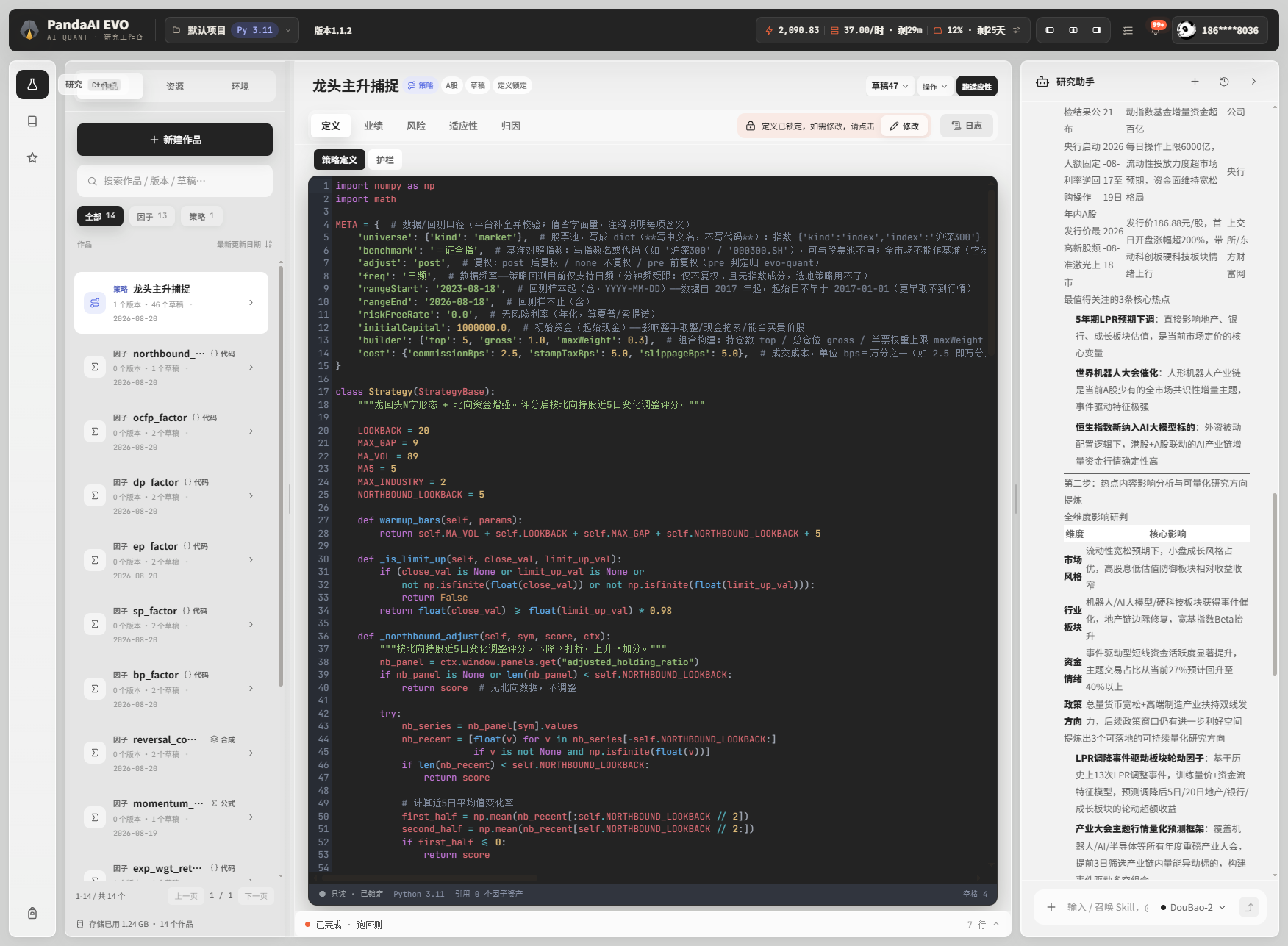This screenshot has width=1288, height=946.
Task: Filter works by 策略 1
Action: pyautogui.click(x=201, y=216)
